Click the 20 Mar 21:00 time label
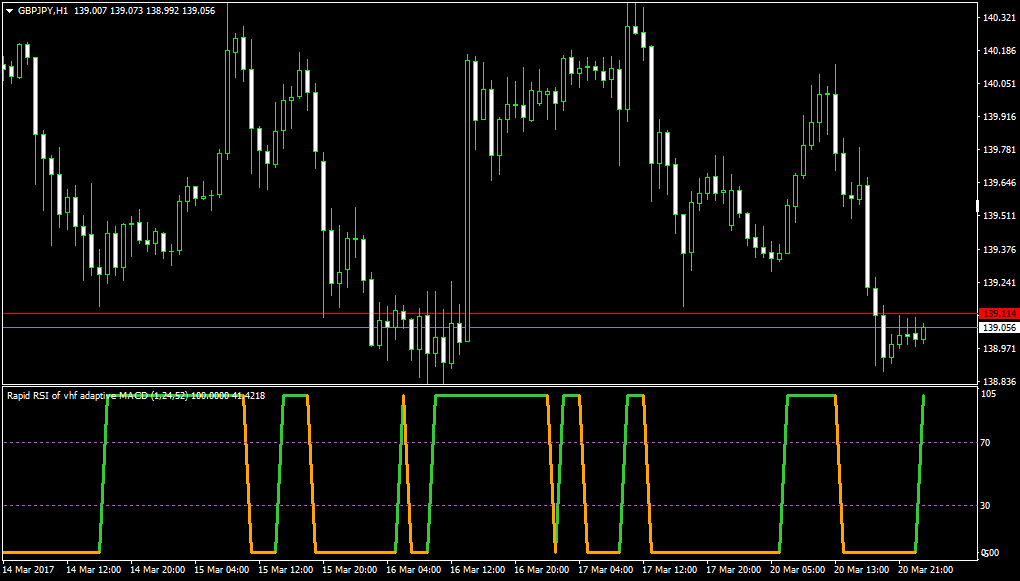1020x581 pixels. 926,569
